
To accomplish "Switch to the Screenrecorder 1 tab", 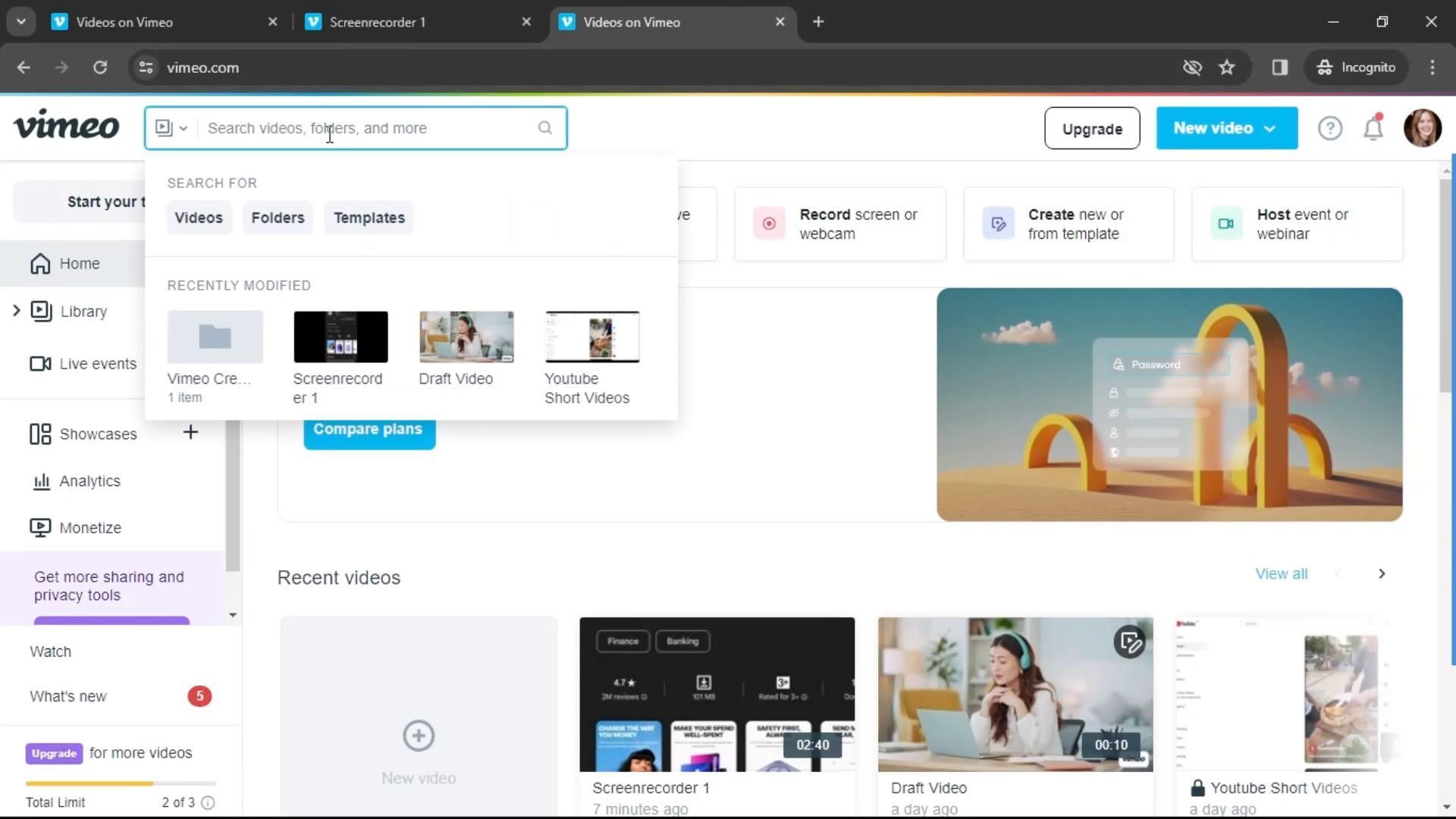I will 377,22.
